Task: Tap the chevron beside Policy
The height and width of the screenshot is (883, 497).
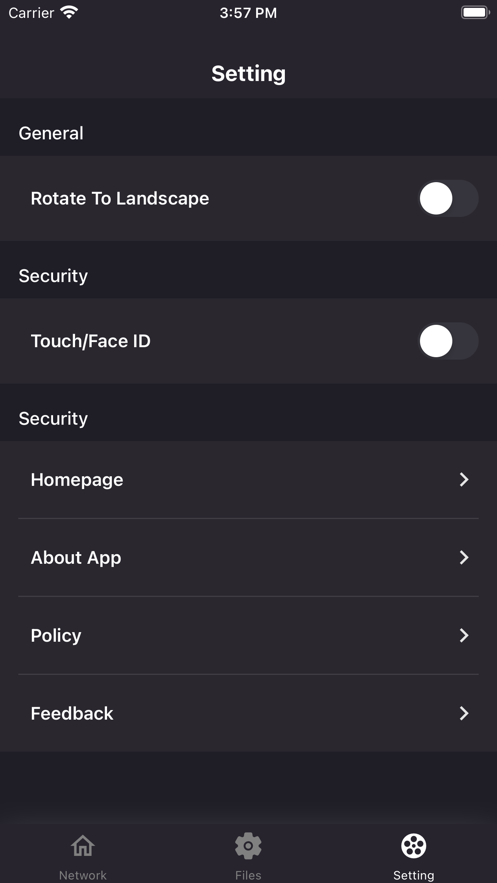Action: point(464,635)
